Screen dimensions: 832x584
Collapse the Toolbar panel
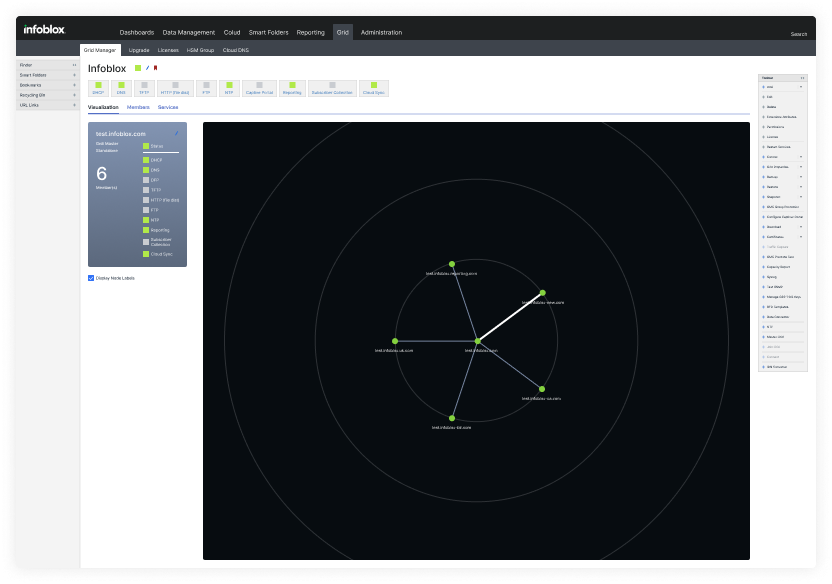[802, 77]
